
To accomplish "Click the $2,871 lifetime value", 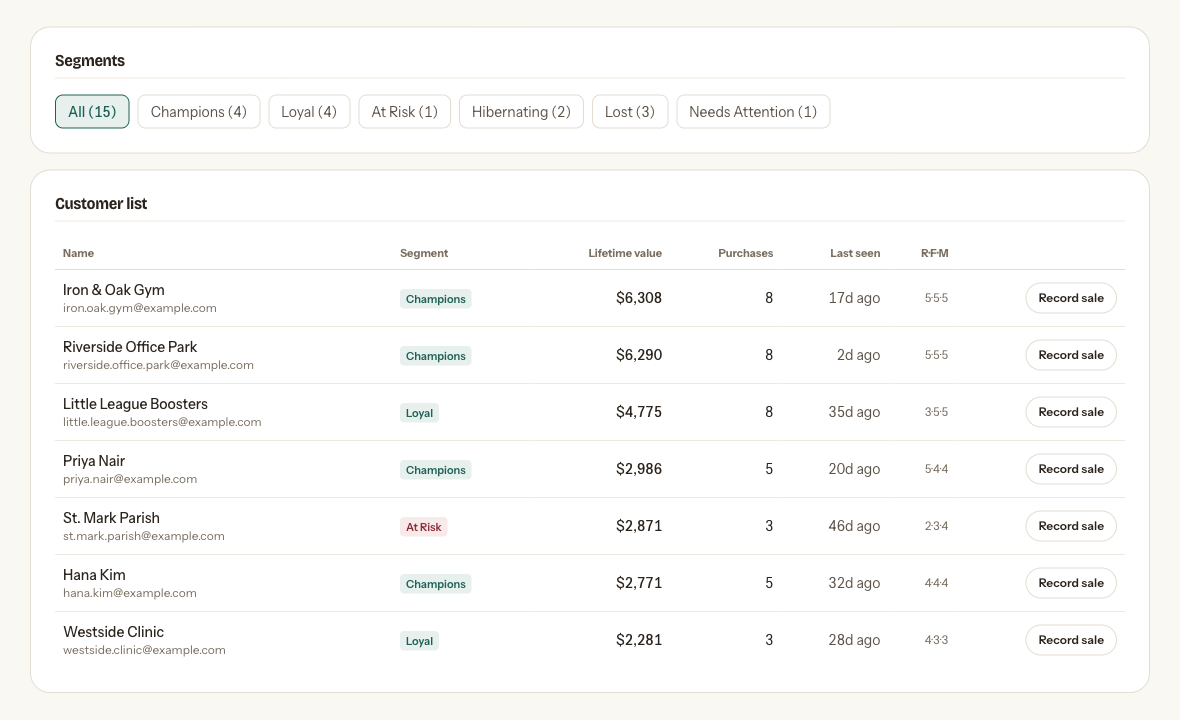I will (639, 526).
